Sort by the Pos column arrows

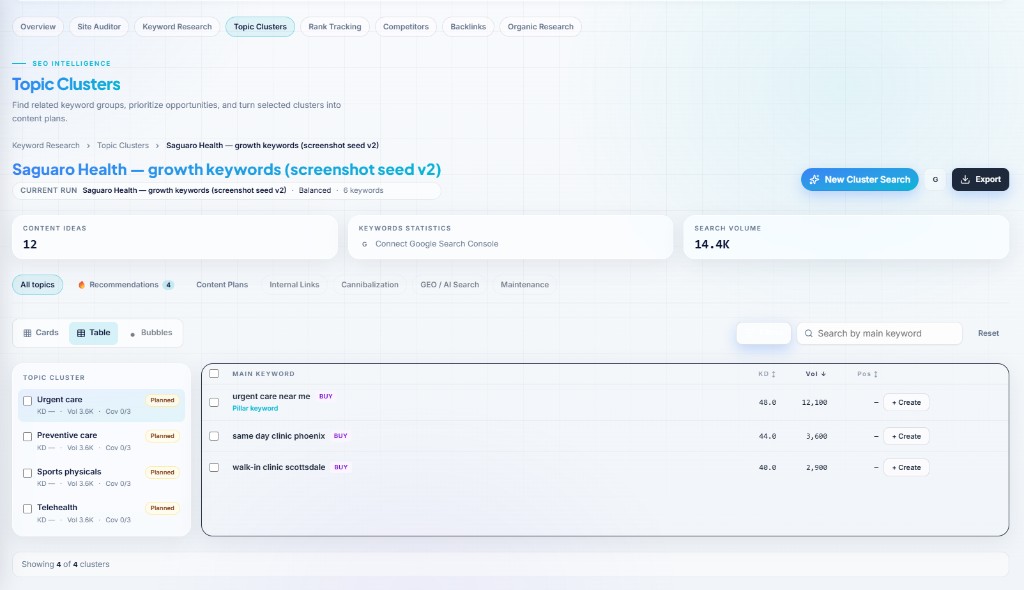875,374
